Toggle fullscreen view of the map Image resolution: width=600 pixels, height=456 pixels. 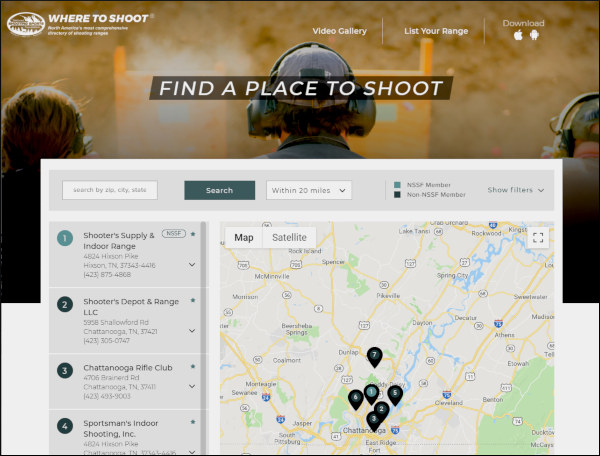click(x=538, y=238)
